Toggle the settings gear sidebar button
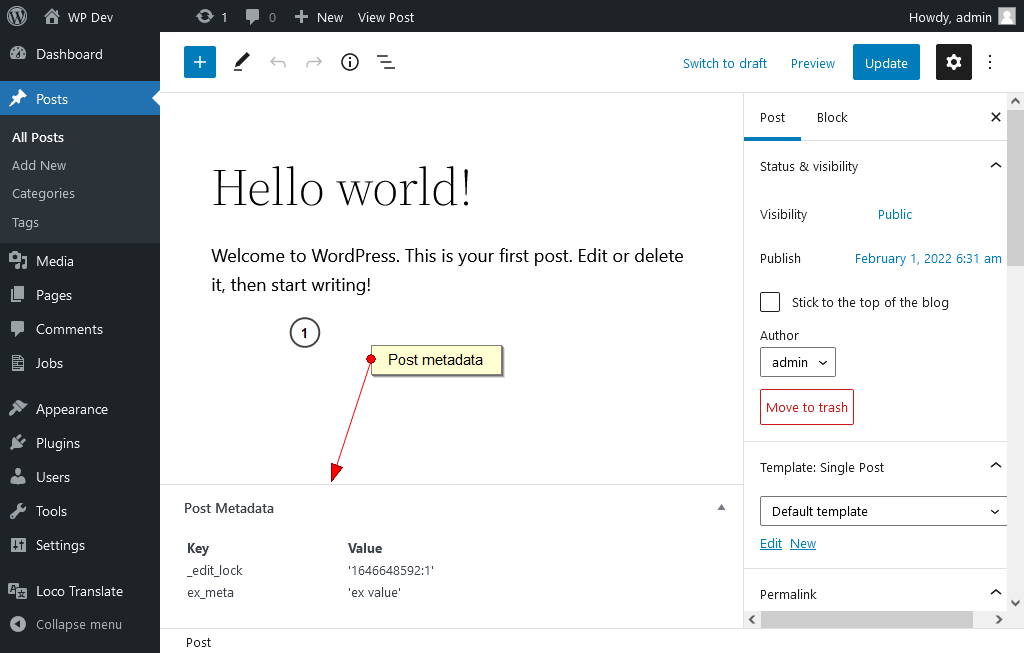 [x=953, y=62]
